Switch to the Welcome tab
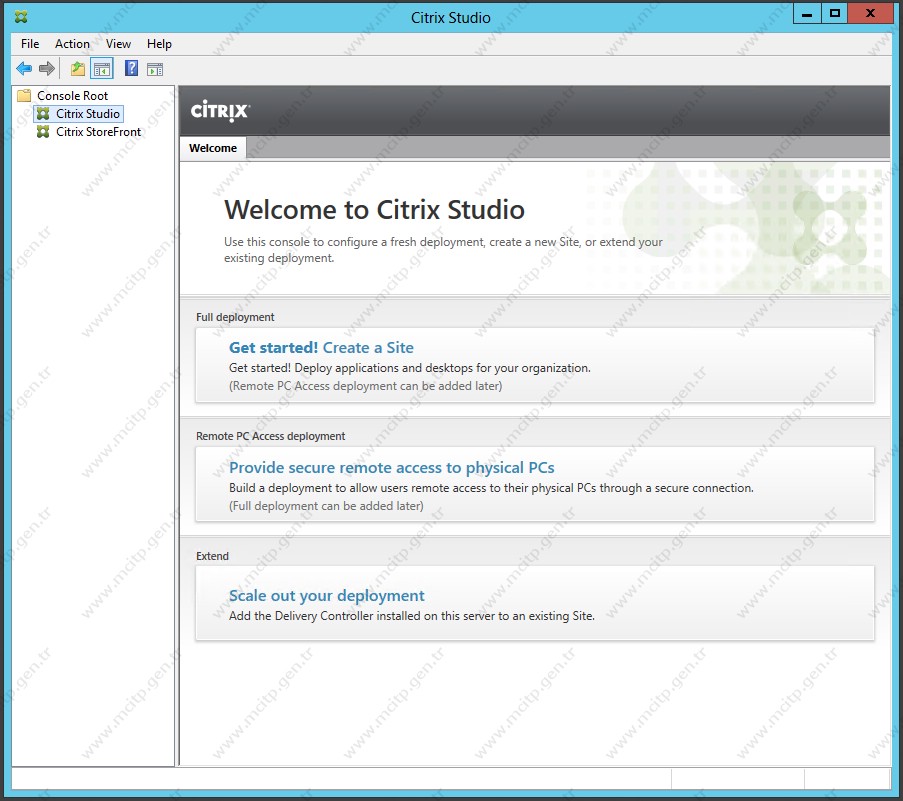Viewport: 903px width, 801px height. click(x=213, y=148)
